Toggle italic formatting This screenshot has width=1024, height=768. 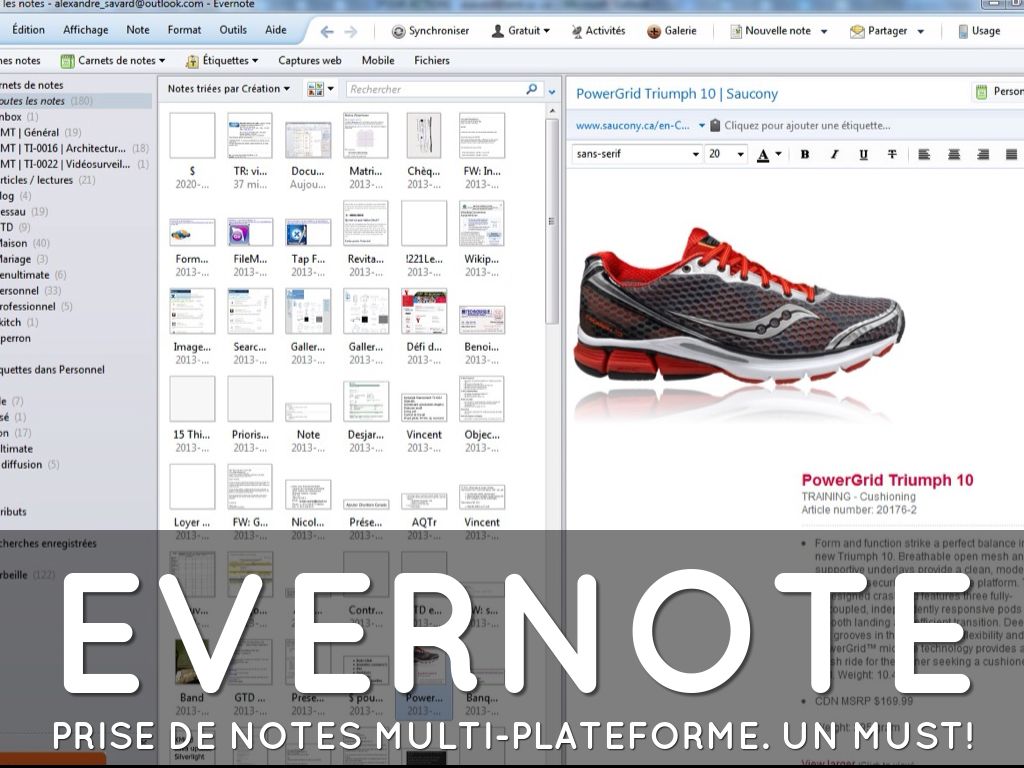click(x=834, y=154)
